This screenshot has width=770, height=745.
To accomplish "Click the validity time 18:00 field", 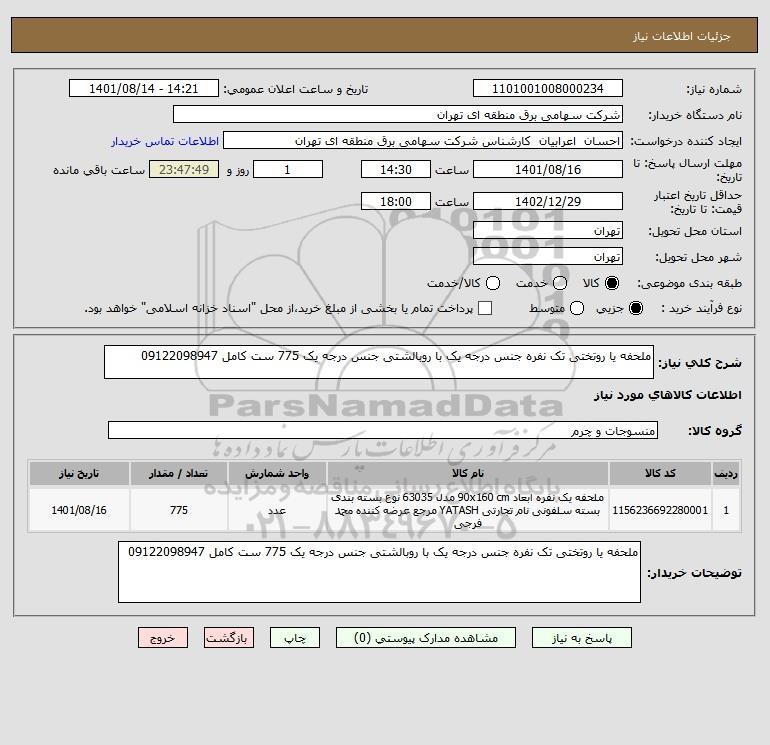I will point(396,201).
